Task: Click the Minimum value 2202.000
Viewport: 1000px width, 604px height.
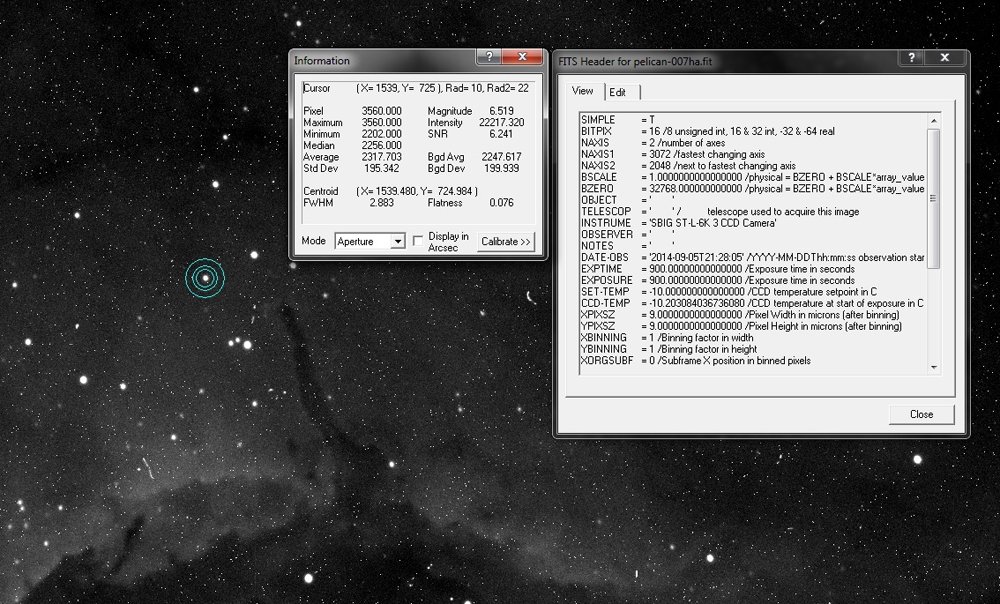Action: tap(382, 134)
